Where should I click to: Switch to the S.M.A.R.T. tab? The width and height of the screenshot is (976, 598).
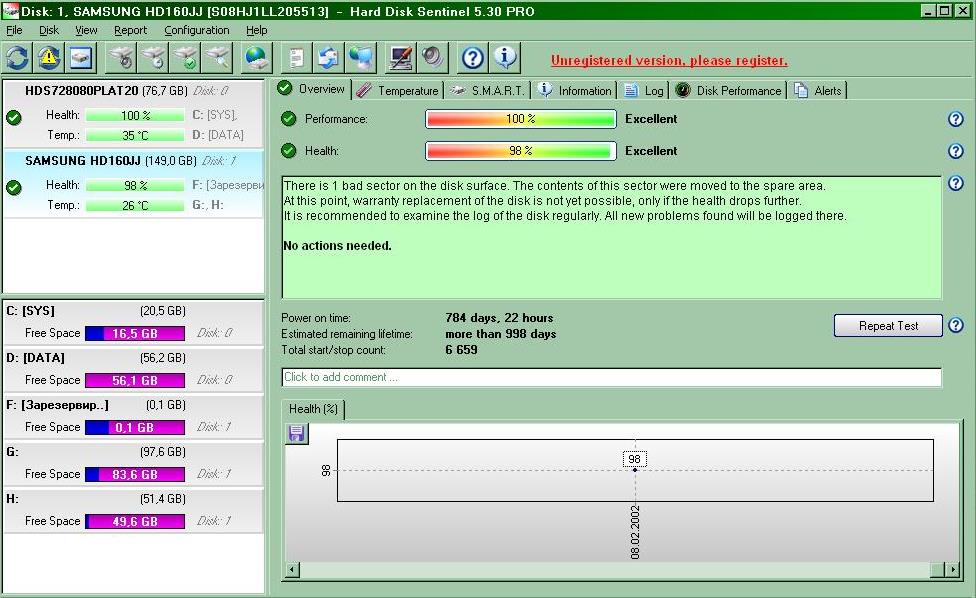[488, 91]
